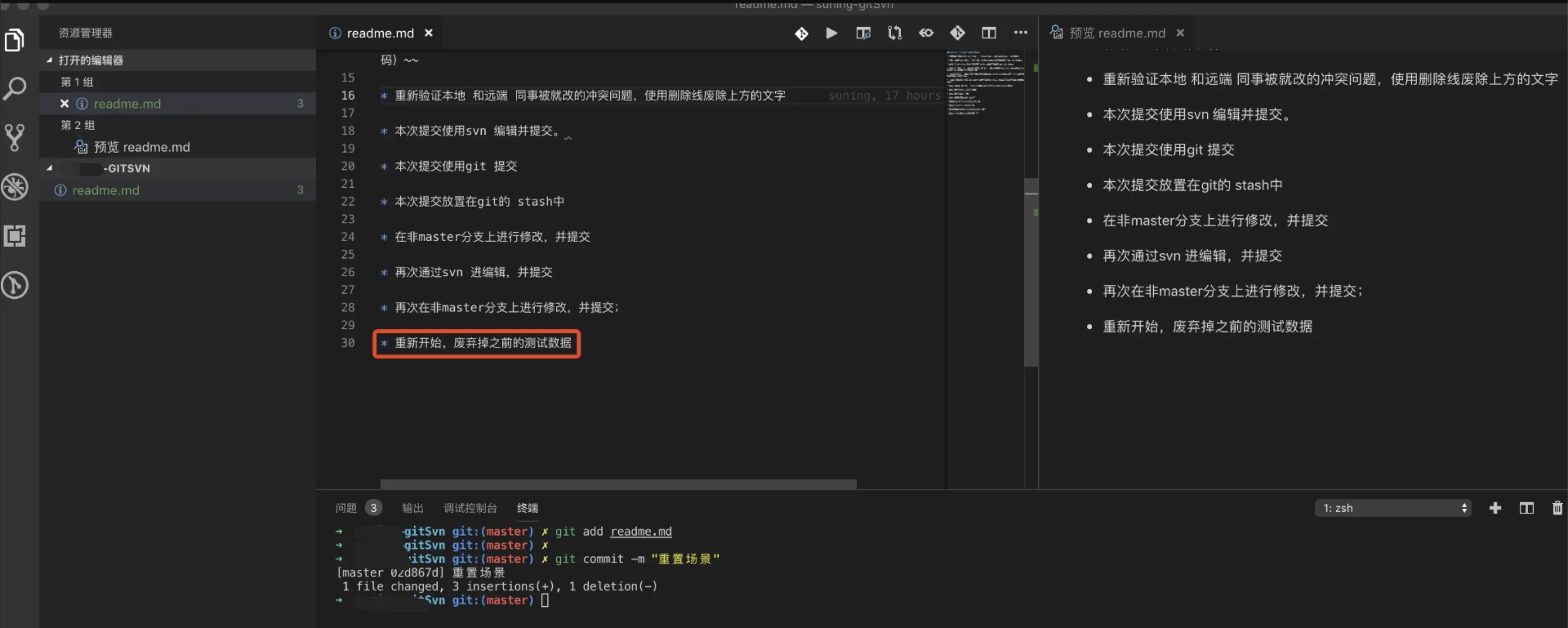Click open preview to the side icon
Screen dimensions: 1568x628
coord(862,33)
